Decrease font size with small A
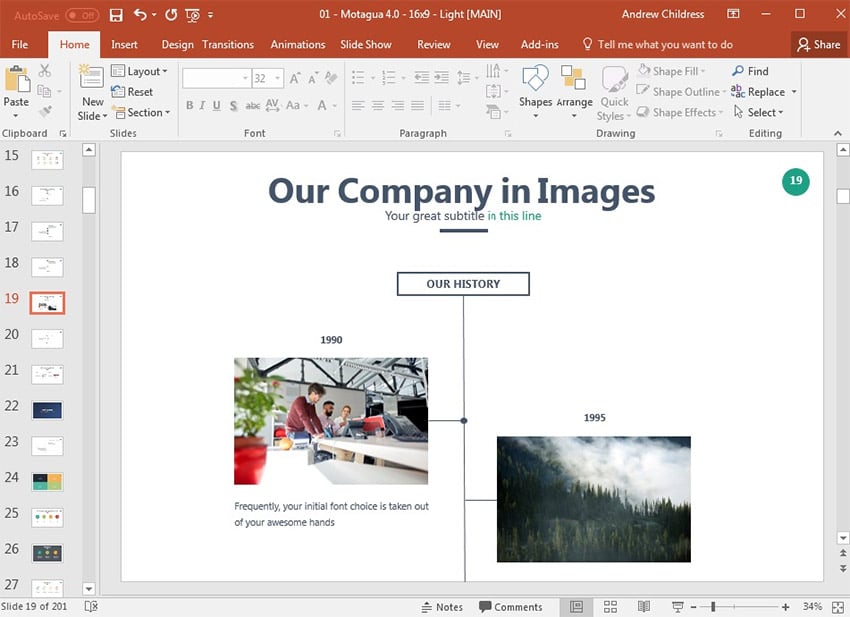 (313, 79)
